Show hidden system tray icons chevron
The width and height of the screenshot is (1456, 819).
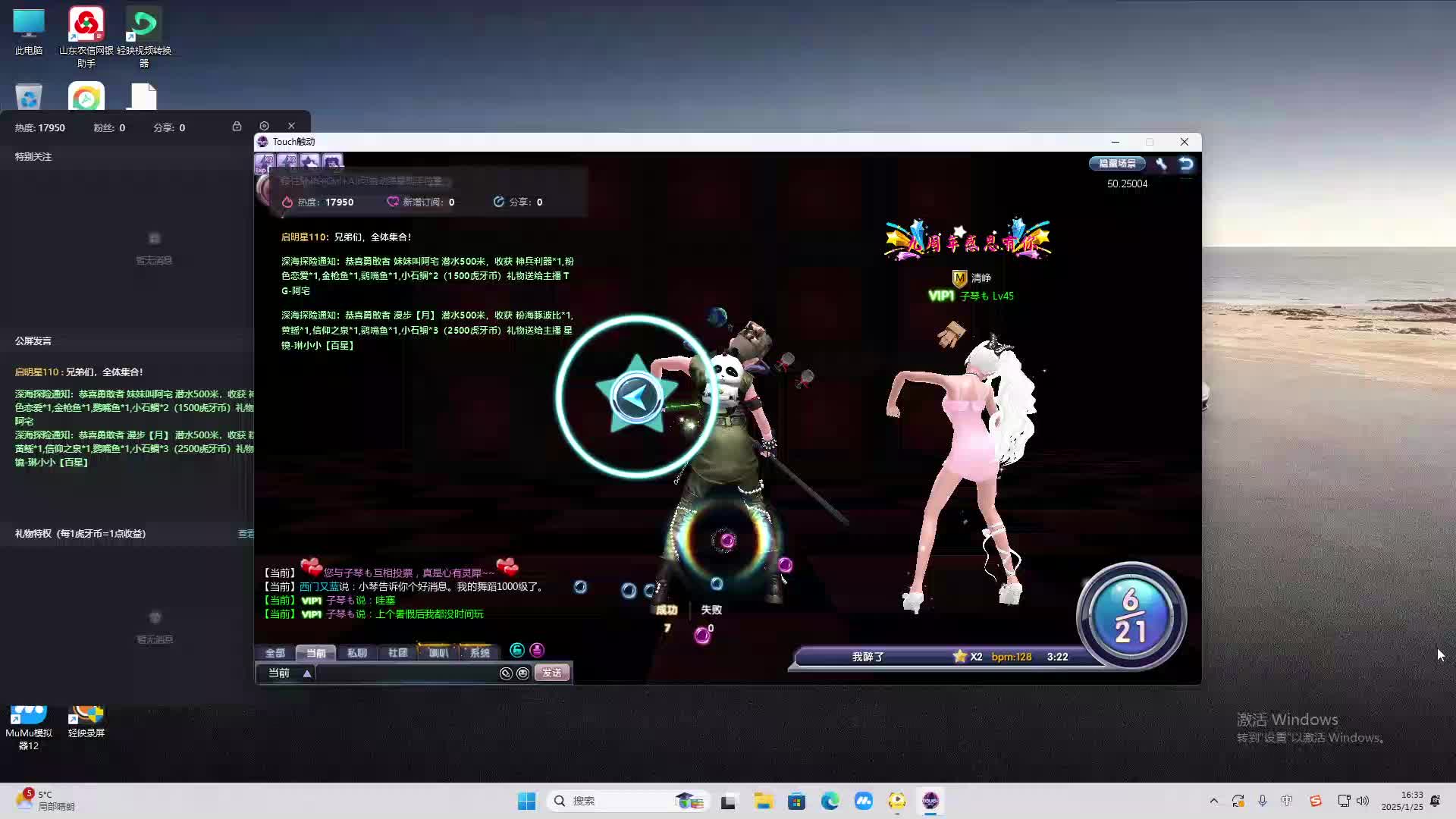pyautogui.click(x=1213, y=801)
